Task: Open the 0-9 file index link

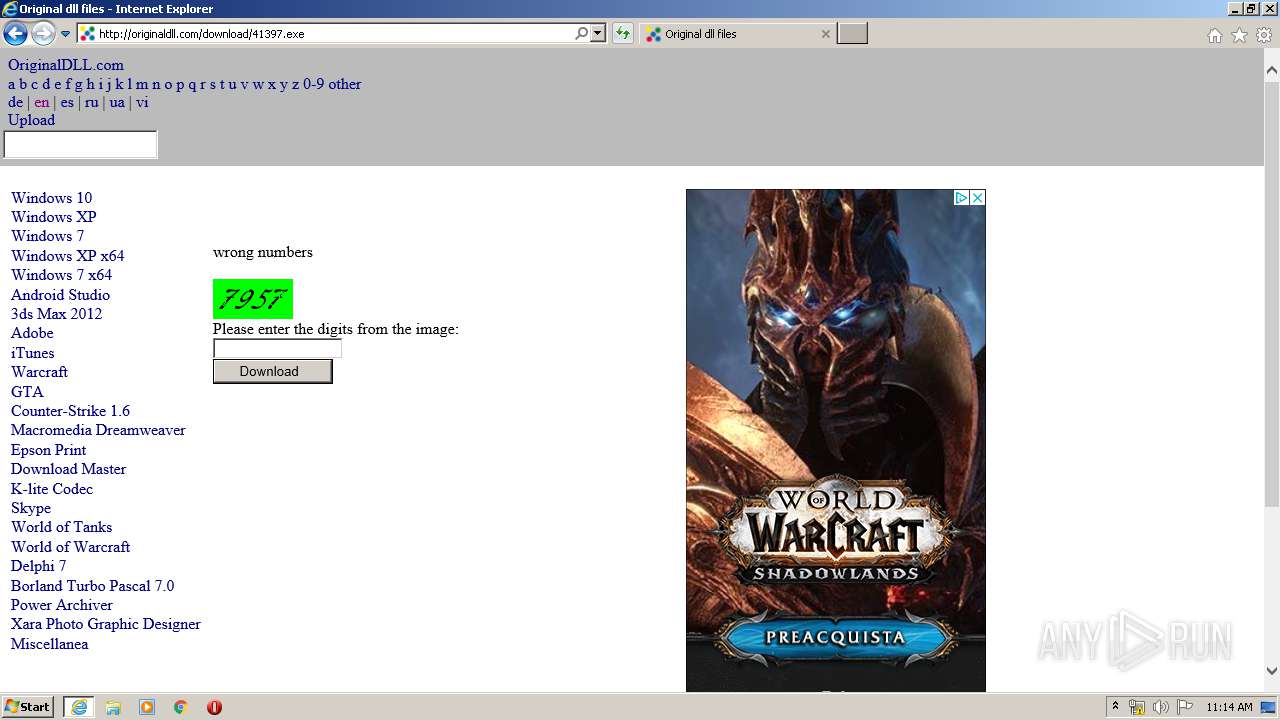Action: (x=313, y=84)
